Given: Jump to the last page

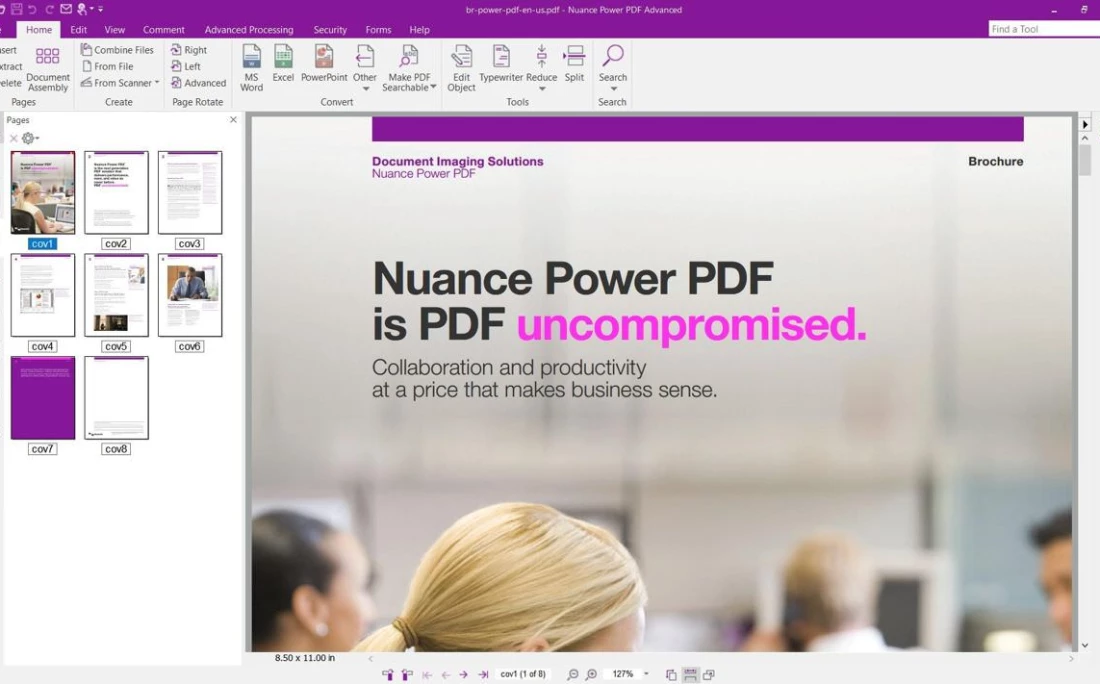Looking at the screenshot, I should (x=483, y=675).
